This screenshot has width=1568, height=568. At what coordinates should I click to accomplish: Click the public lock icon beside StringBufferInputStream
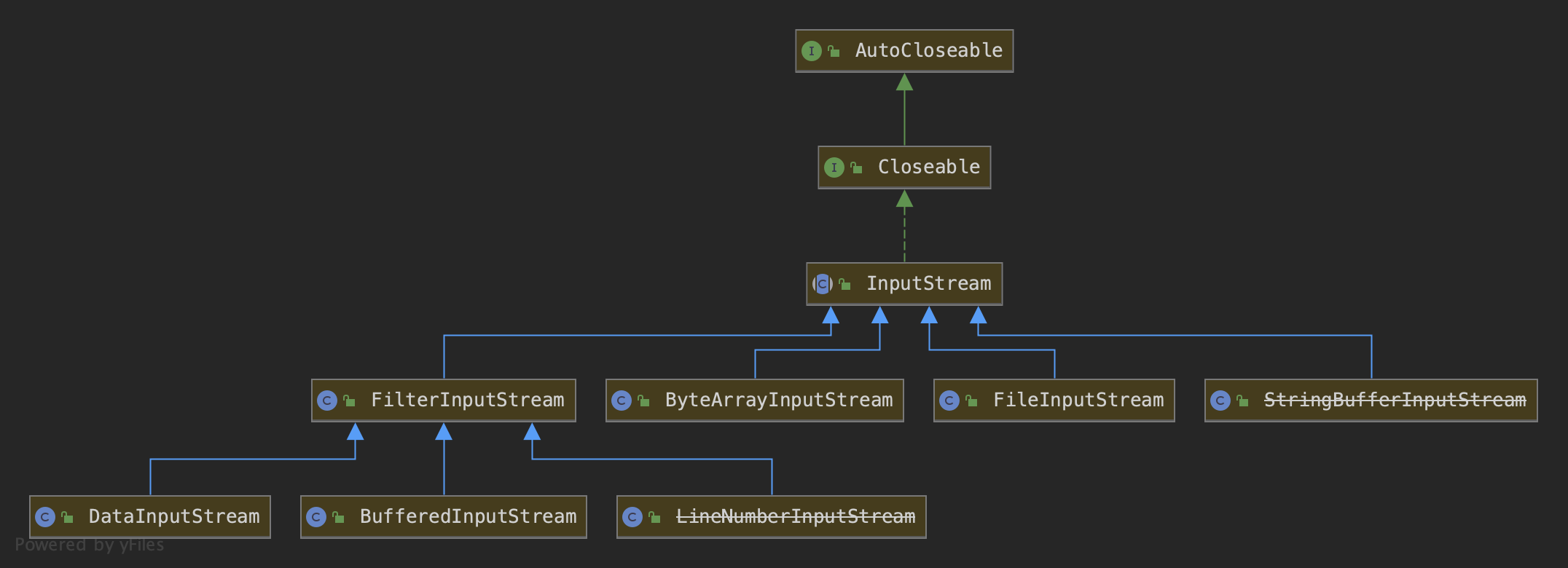1242,401
